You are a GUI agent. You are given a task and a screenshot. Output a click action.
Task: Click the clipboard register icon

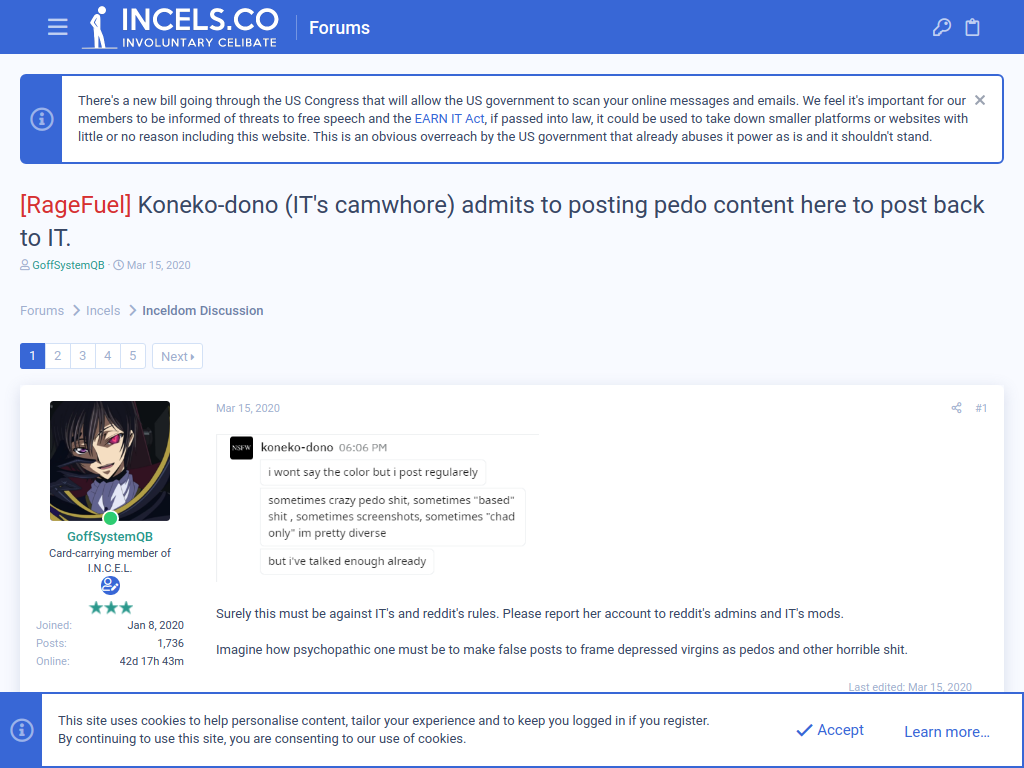pyautogui.click(x=972, y=27)
